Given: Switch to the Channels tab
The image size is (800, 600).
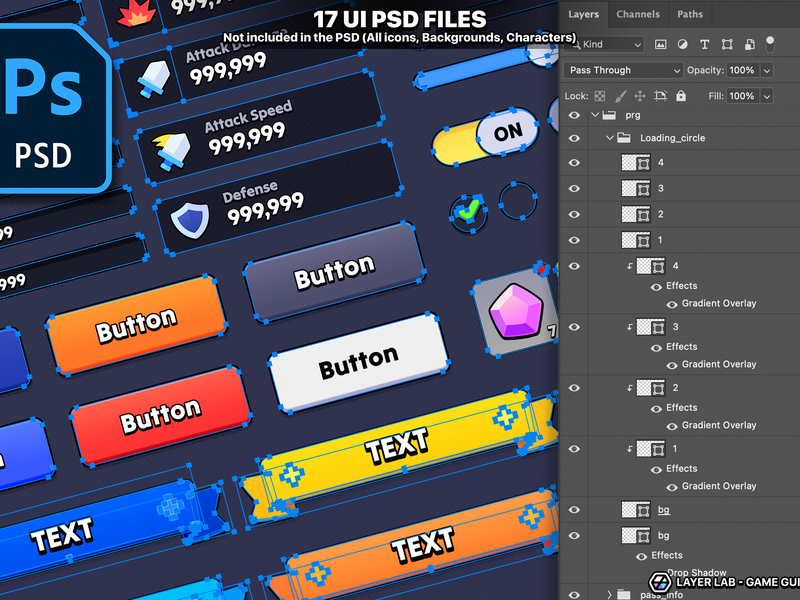Looking at the screenshot, I should [x=638, y=14].
